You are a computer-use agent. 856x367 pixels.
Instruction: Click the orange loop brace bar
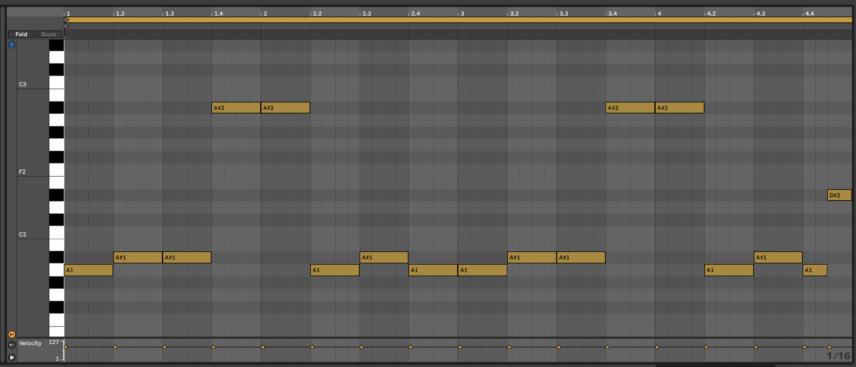point(459,20)
